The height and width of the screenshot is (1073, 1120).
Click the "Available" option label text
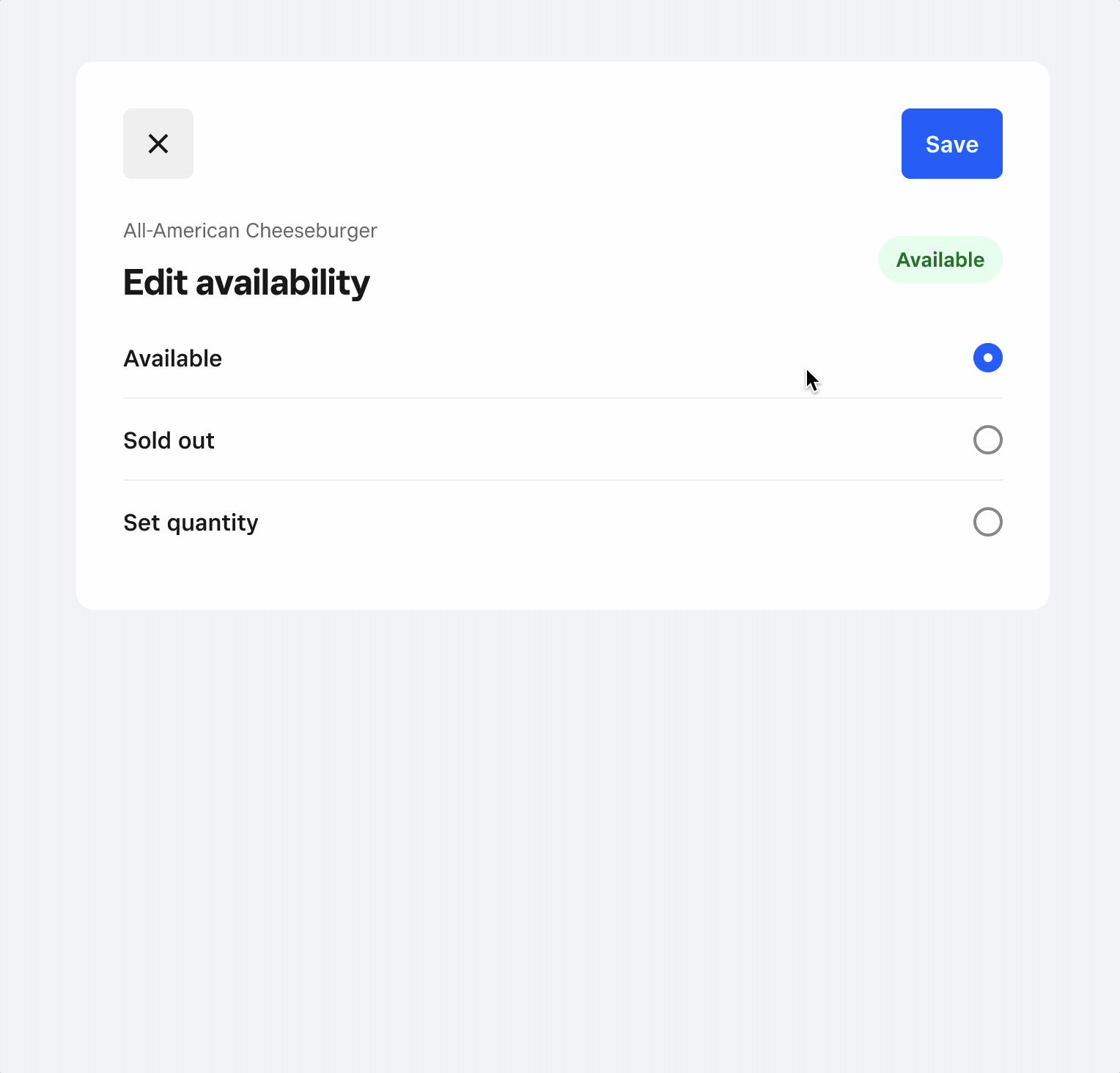point(173,358)
